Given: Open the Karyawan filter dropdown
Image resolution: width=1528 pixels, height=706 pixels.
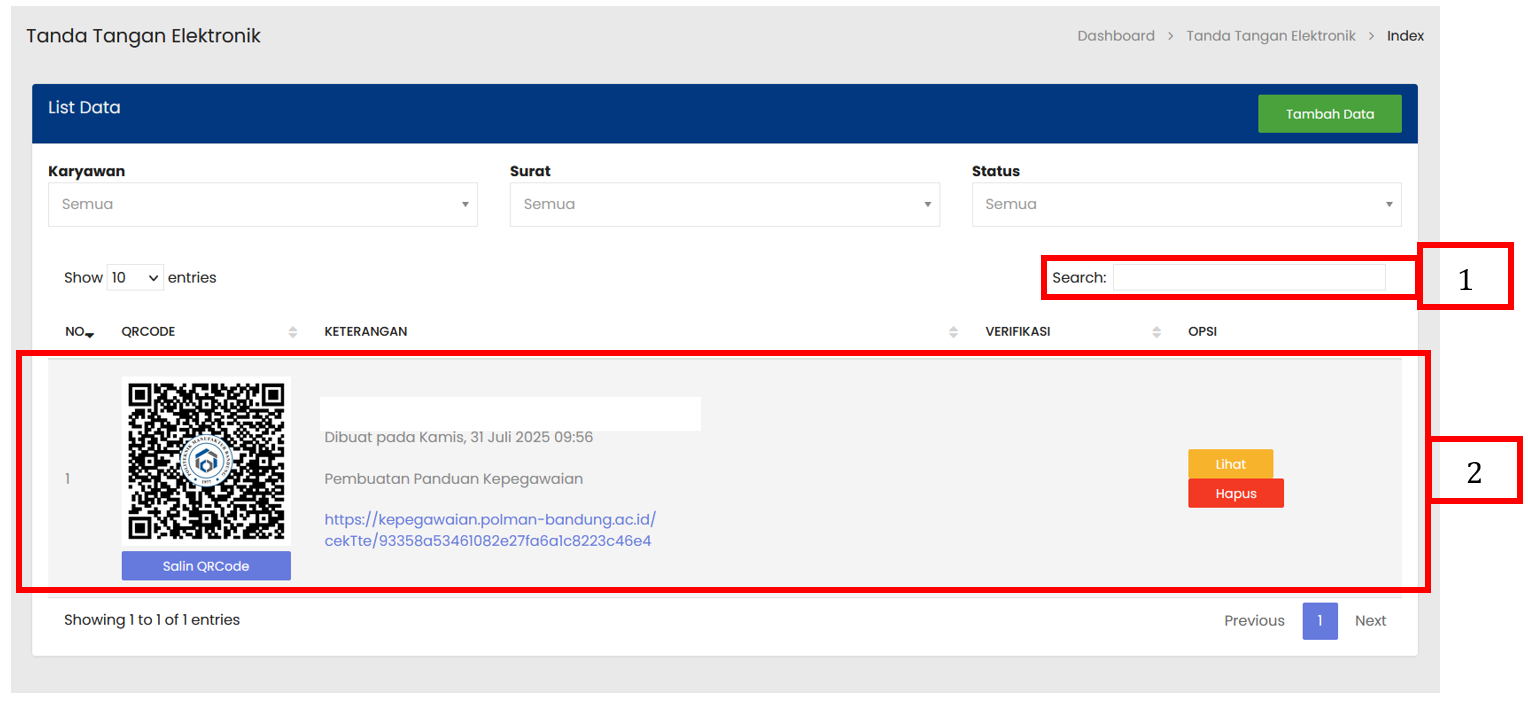Looking at the screenshot, I should pos(262,204).
